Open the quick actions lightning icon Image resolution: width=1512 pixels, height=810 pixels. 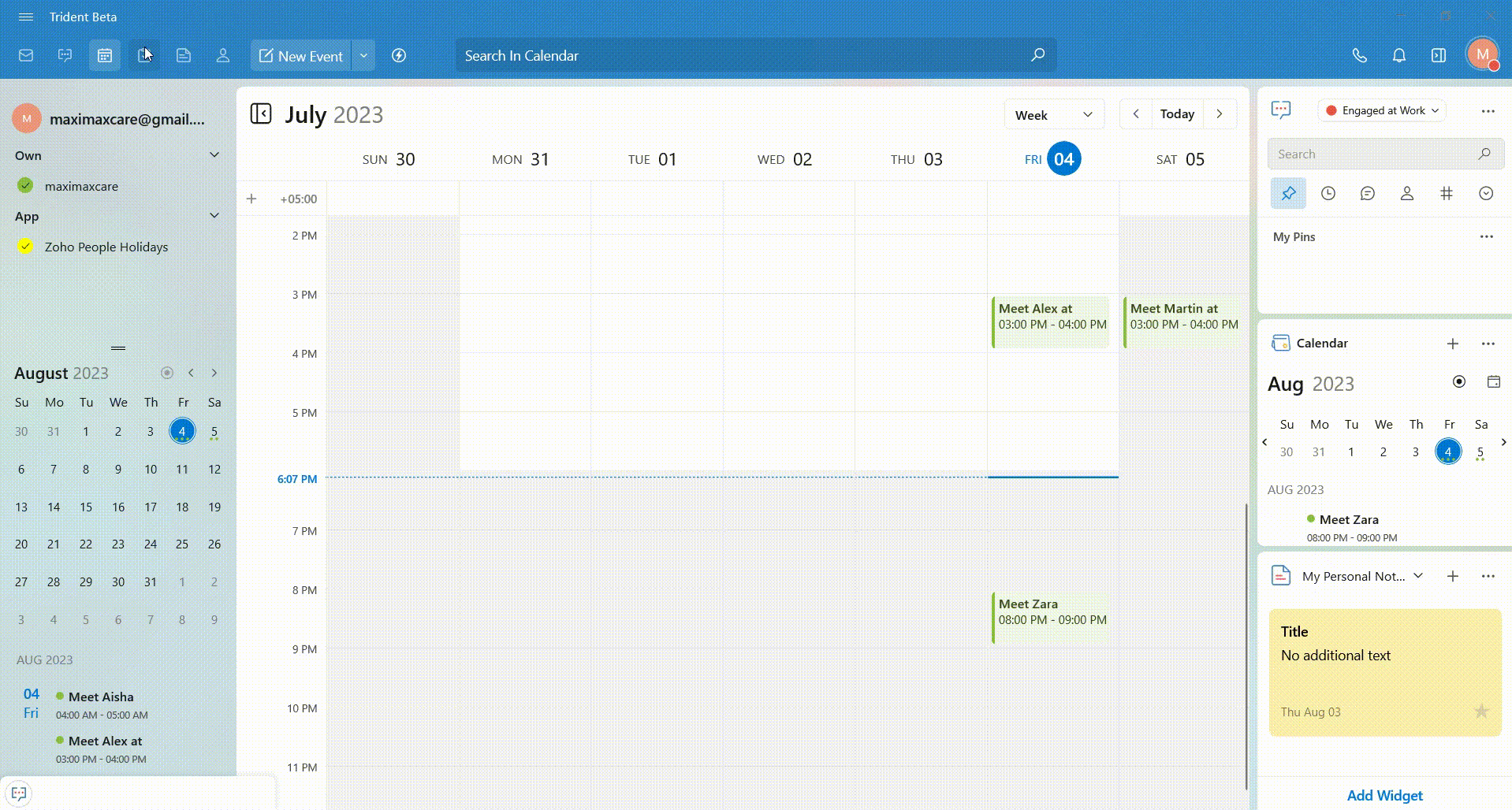(399, 55)
